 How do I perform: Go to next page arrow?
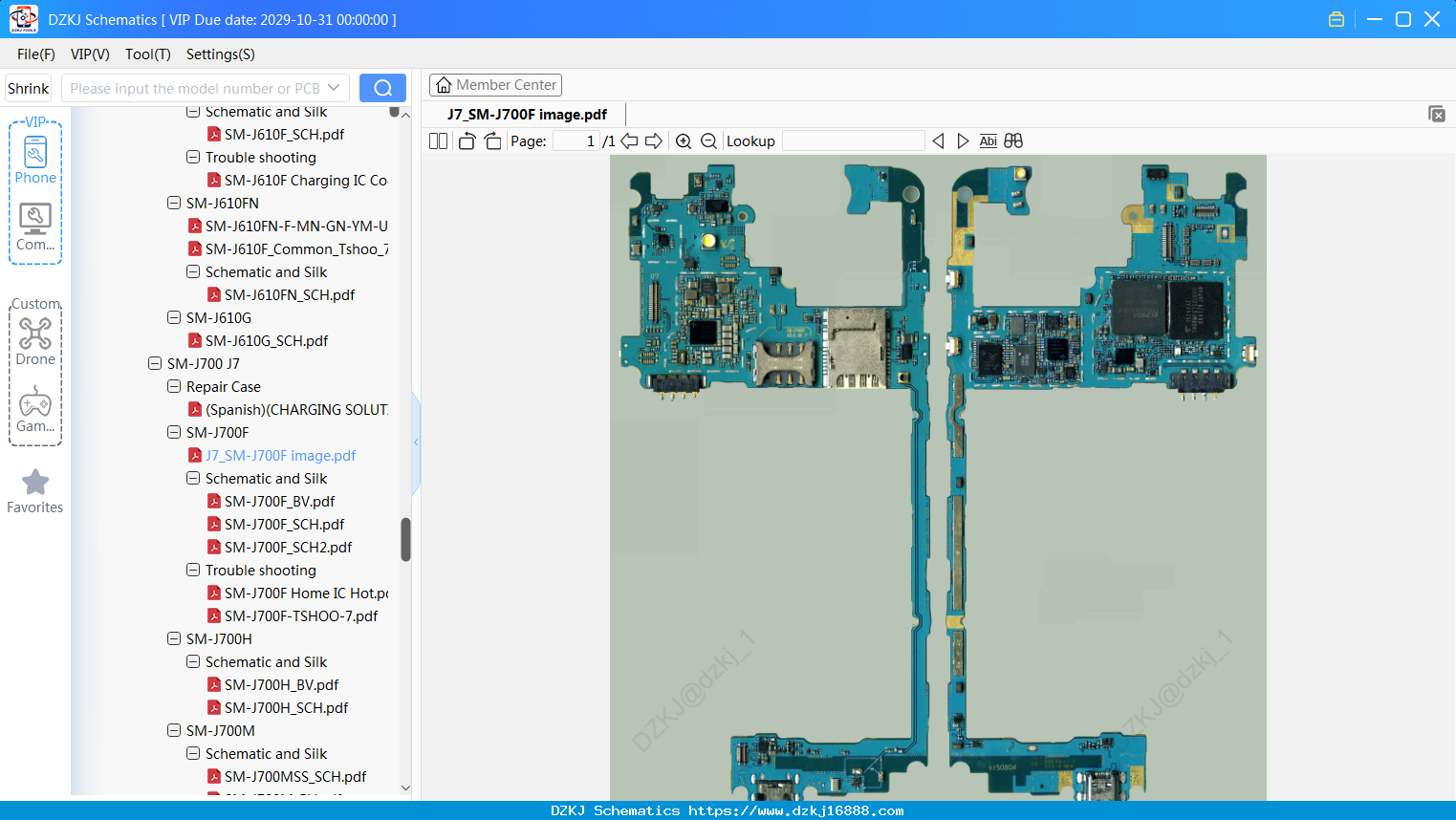(654, 141)
